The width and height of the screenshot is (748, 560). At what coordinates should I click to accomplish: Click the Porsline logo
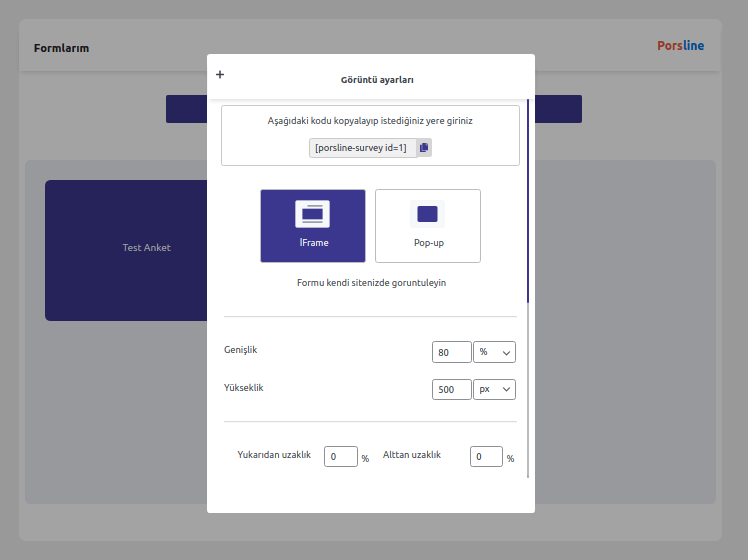tap(681, 46)
